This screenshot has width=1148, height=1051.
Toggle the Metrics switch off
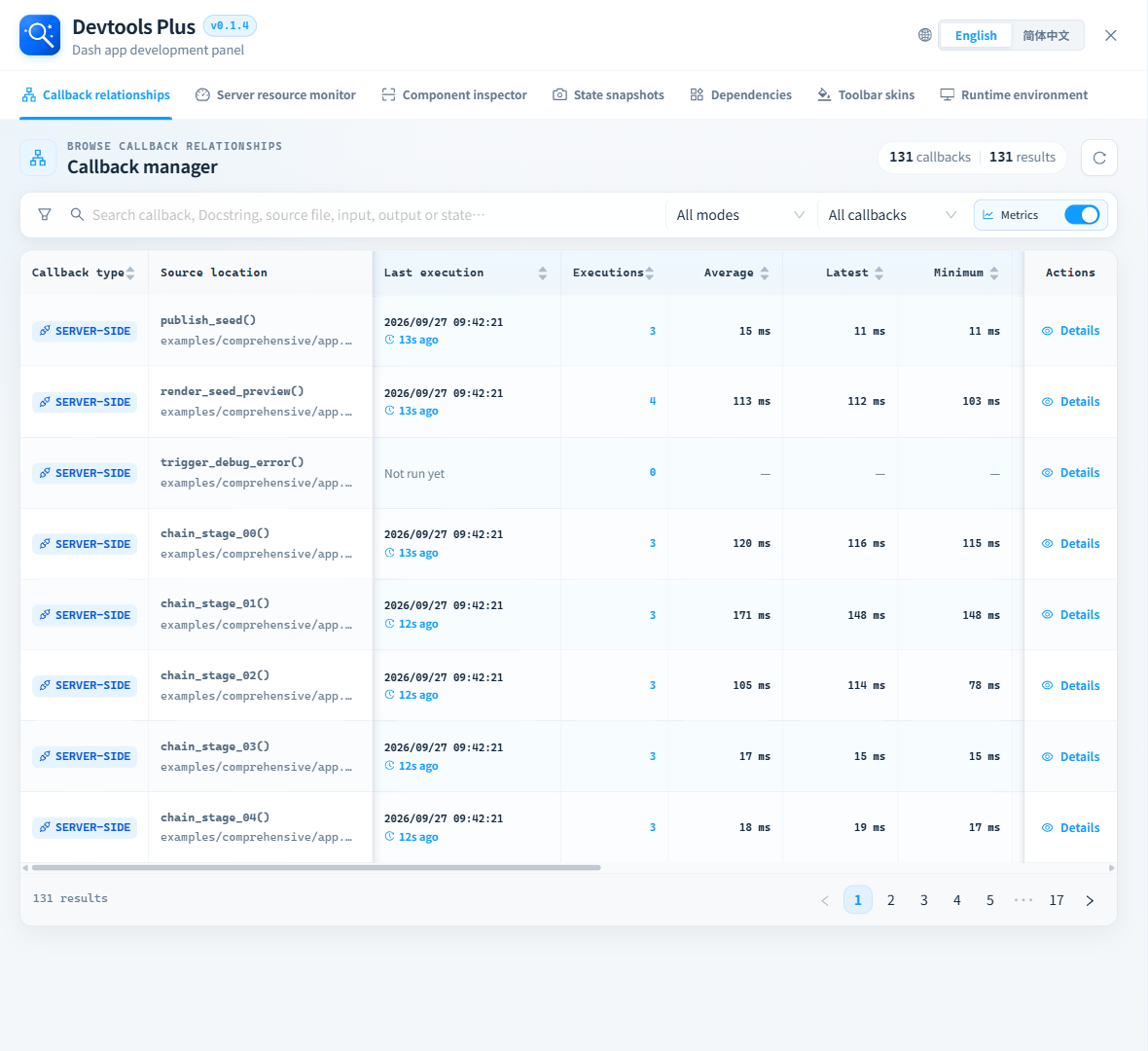pyautogui.click(x=1082, y=215)
